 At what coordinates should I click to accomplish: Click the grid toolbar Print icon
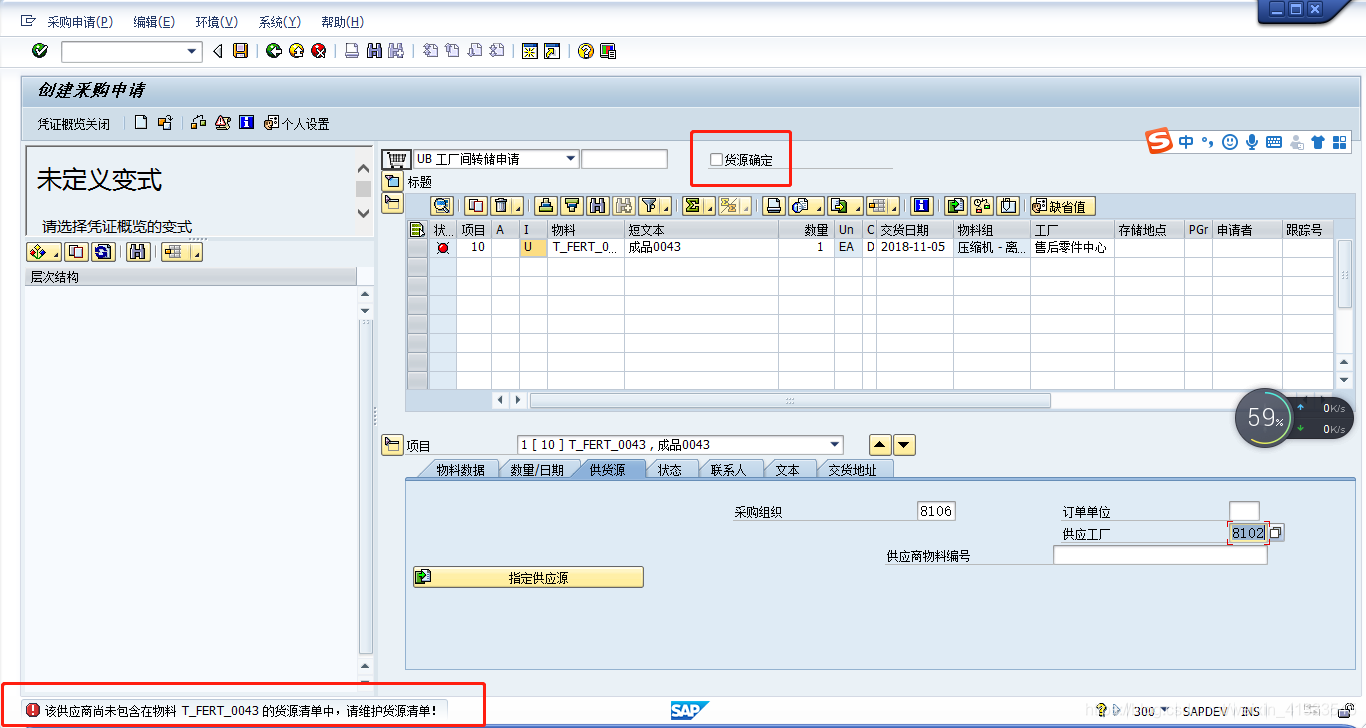pyautogui.click(x=773, y=206)
